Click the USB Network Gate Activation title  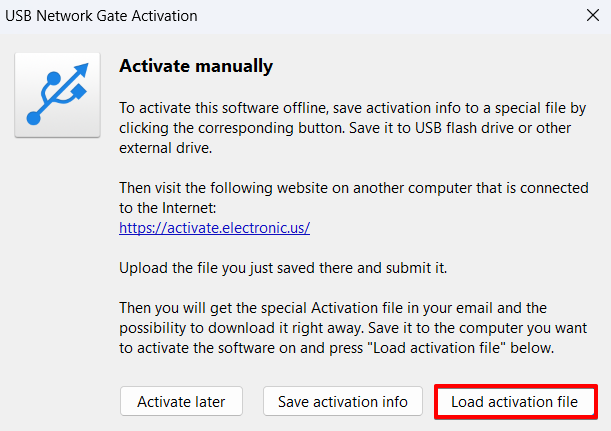coord(101,16)
